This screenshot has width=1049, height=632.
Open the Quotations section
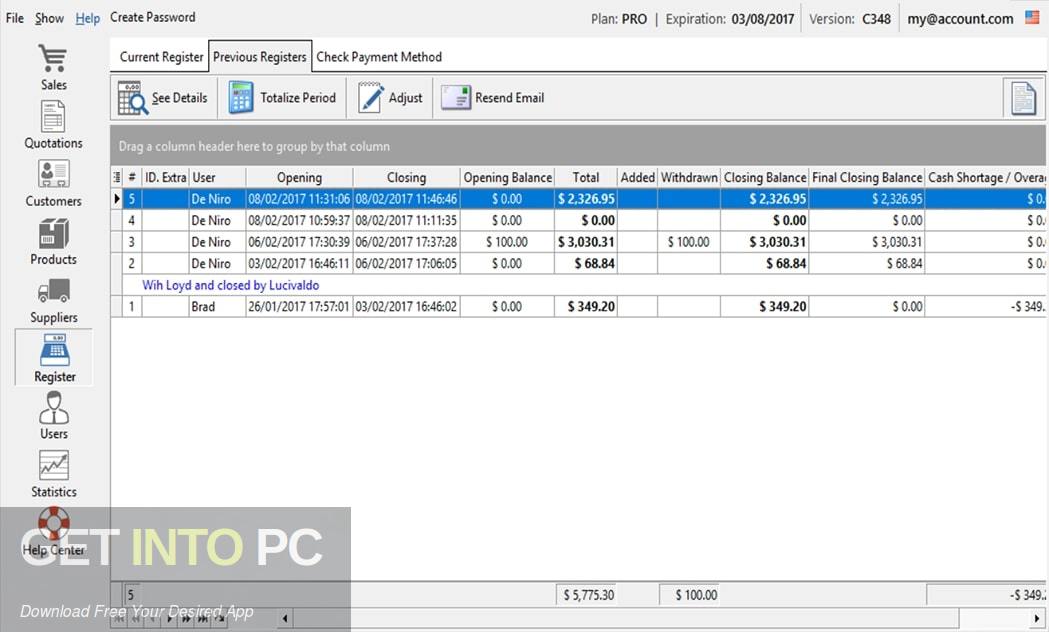[x=53, y=124]
